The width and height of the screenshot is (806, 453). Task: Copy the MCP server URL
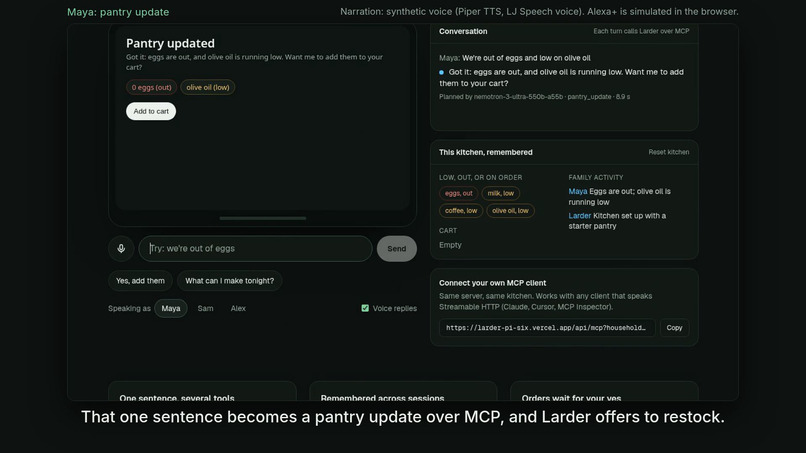coord(674,328)
